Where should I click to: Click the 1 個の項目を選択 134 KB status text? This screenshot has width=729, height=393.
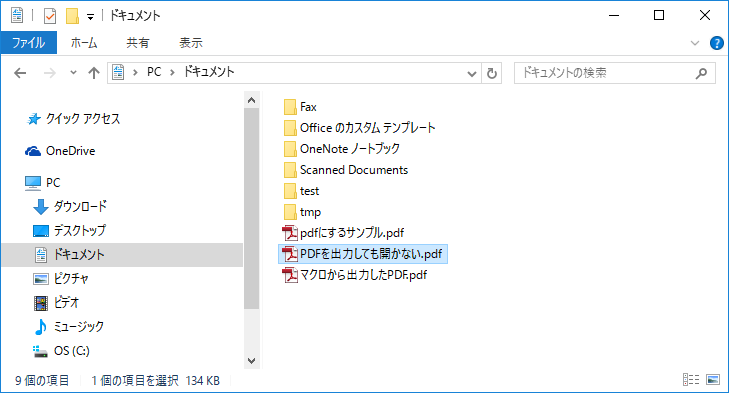155,381
